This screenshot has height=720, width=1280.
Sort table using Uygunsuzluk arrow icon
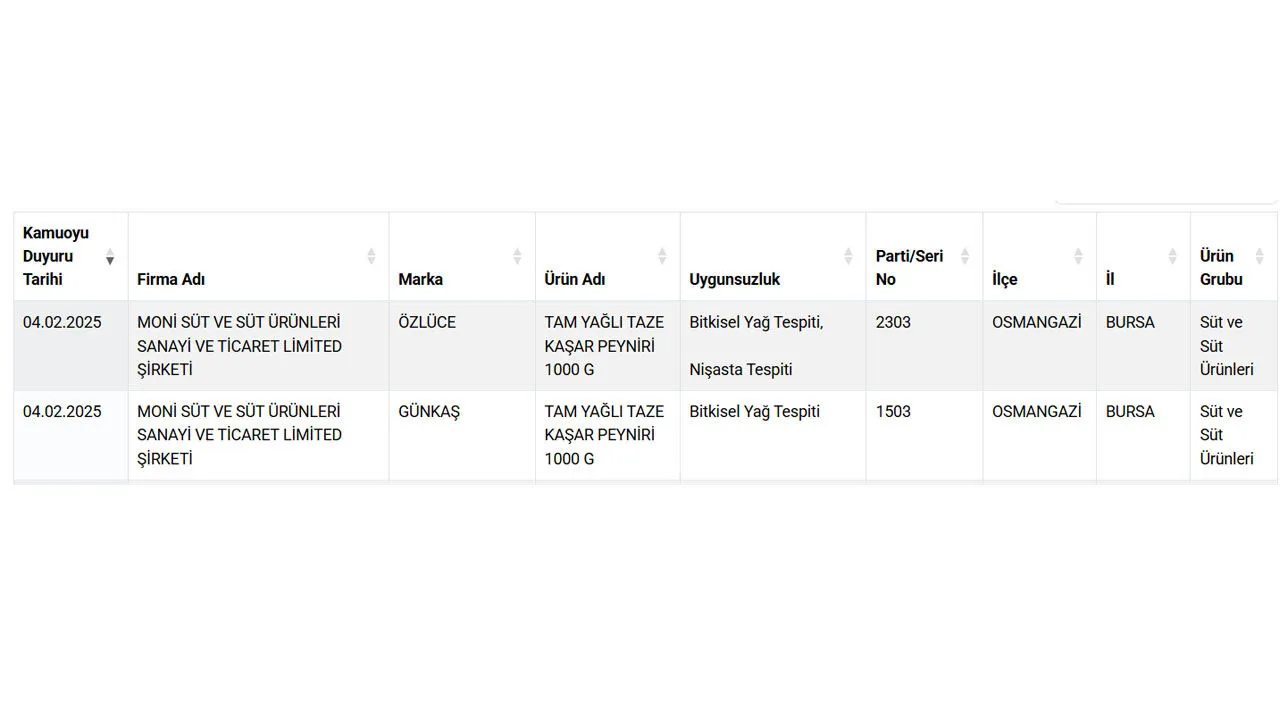tap(848, 256)
